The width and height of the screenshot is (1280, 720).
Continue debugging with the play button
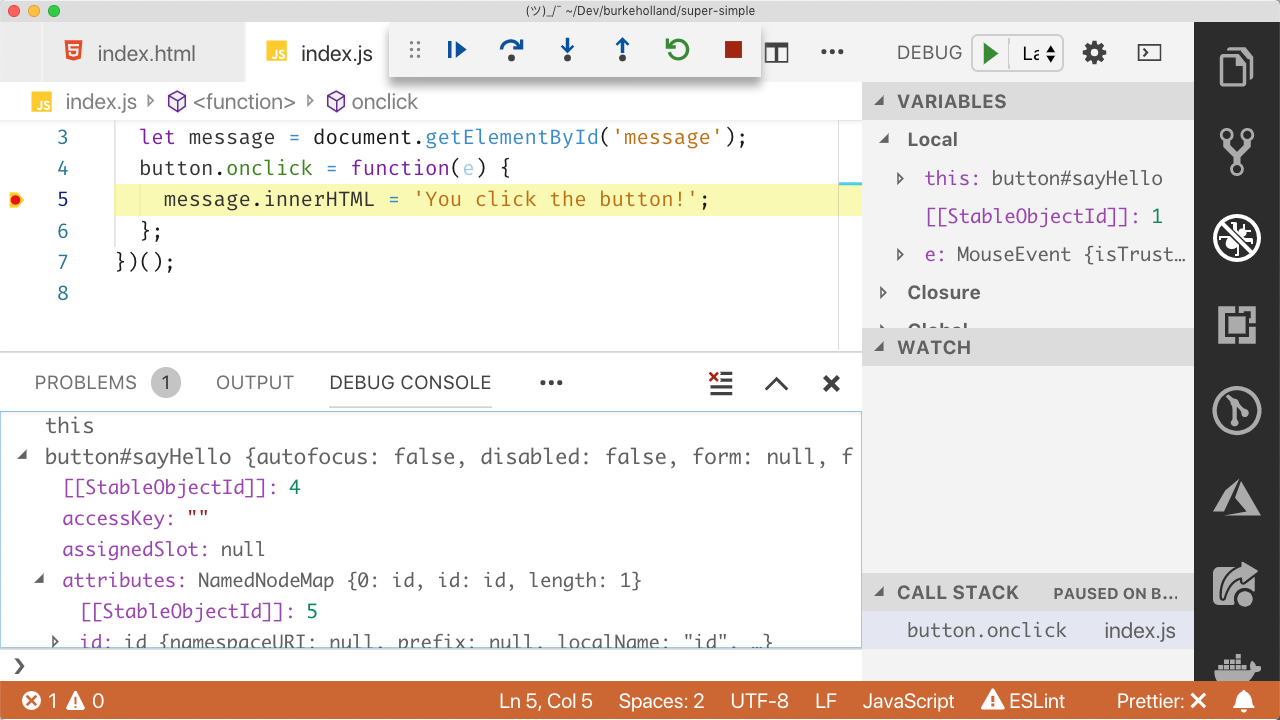tap(457, 49)
